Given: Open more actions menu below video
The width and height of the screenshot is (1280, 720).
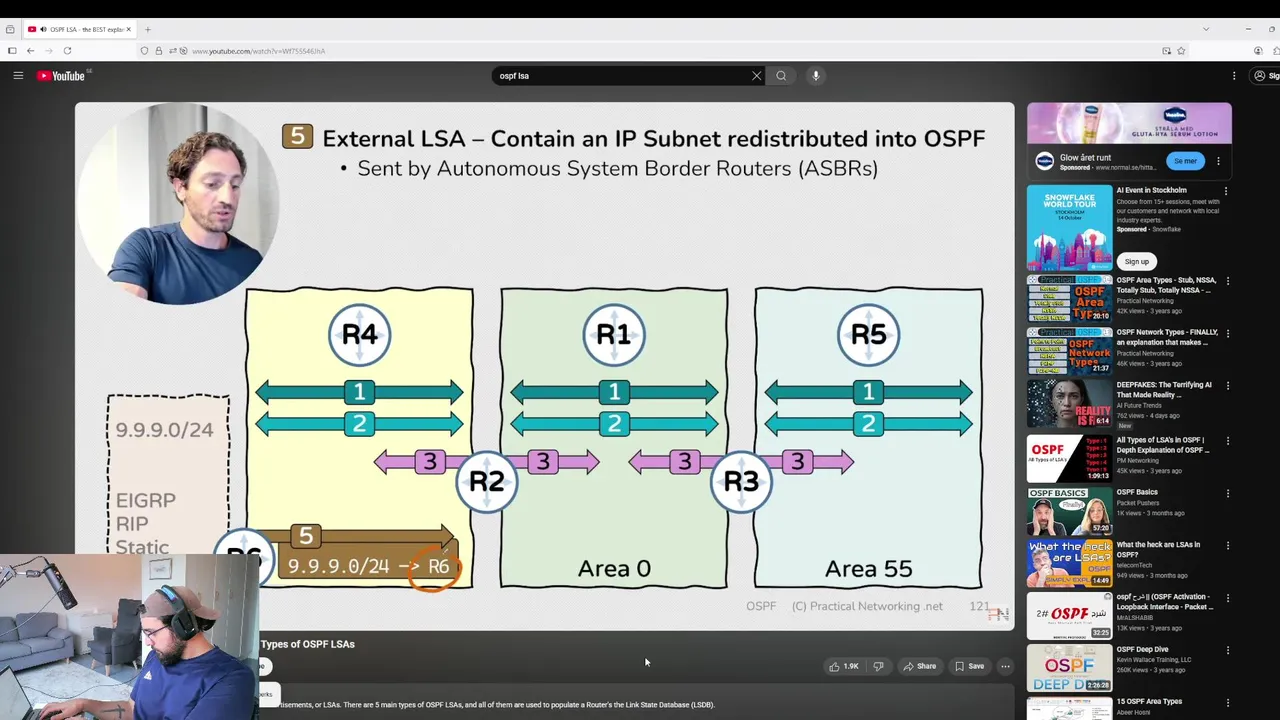Looking at the screenshot, I should pyautogui.click(x=1005, y=666).
